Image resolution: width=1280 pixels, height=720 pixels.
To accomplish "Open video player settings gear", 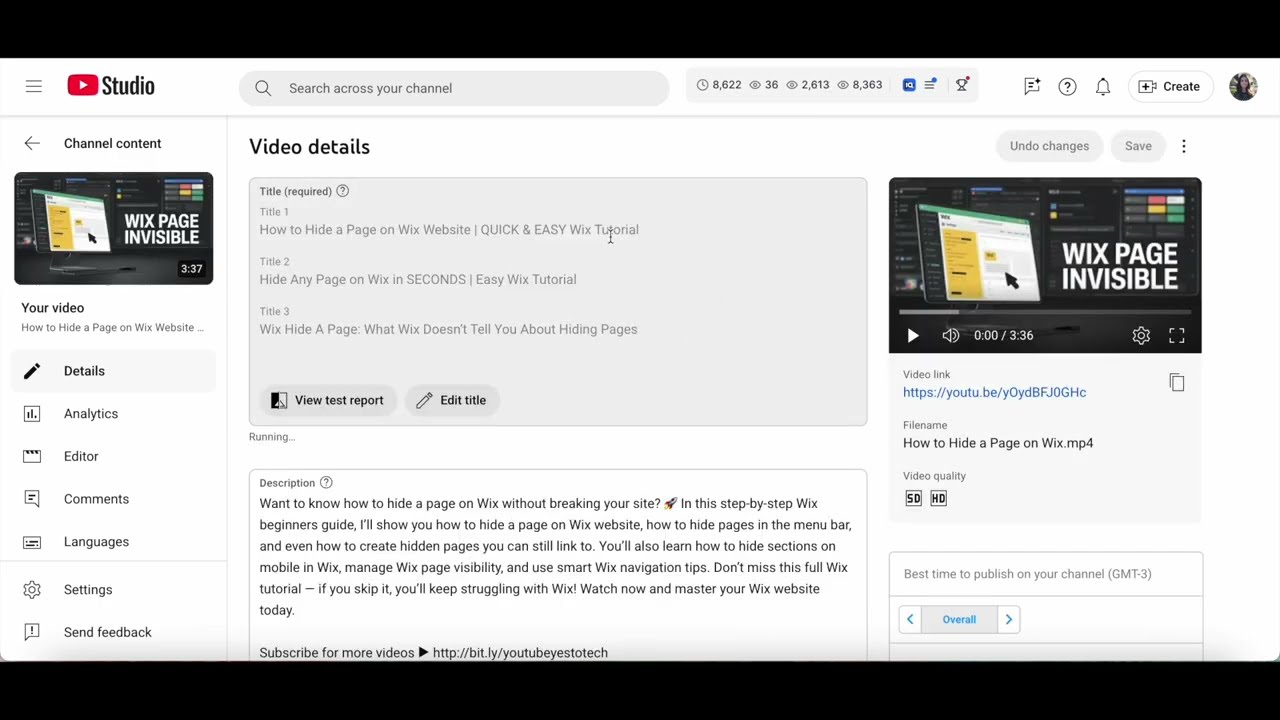I will click(x=1141, y=336).
